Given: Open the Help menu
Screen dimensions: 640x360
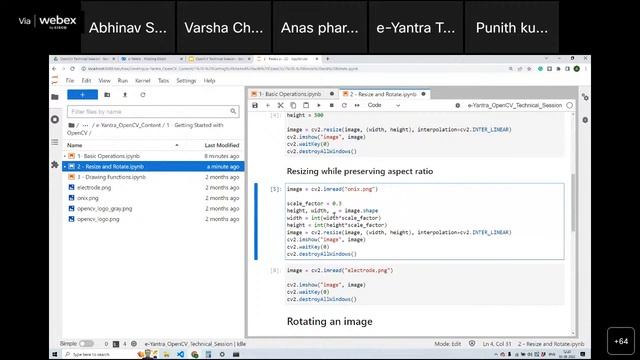Looking at the screenshot, I should coord(209,81).
